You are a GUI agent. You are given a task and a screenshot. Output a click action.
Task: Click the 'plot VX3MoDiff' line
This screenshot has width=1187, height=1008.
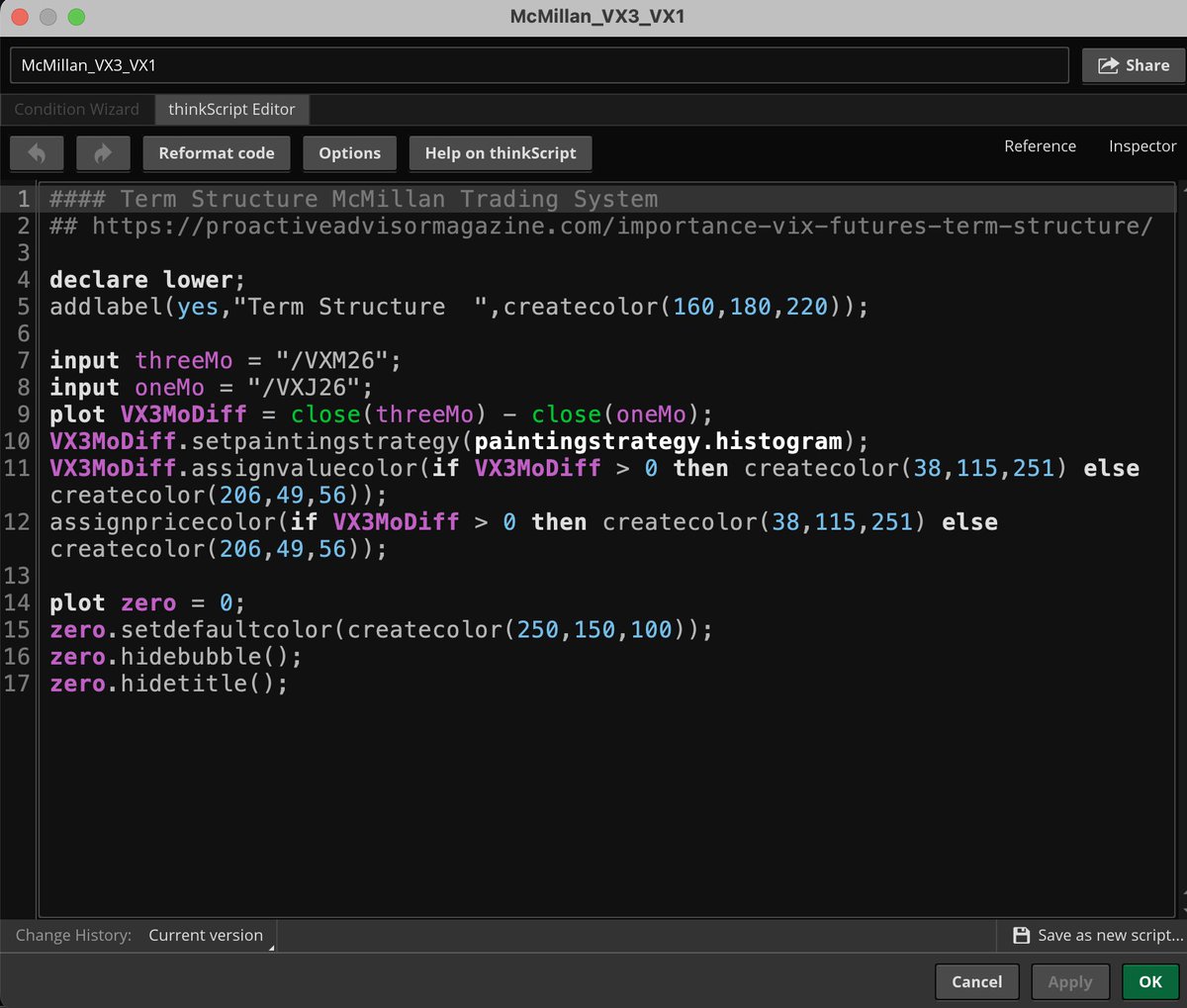381,414
